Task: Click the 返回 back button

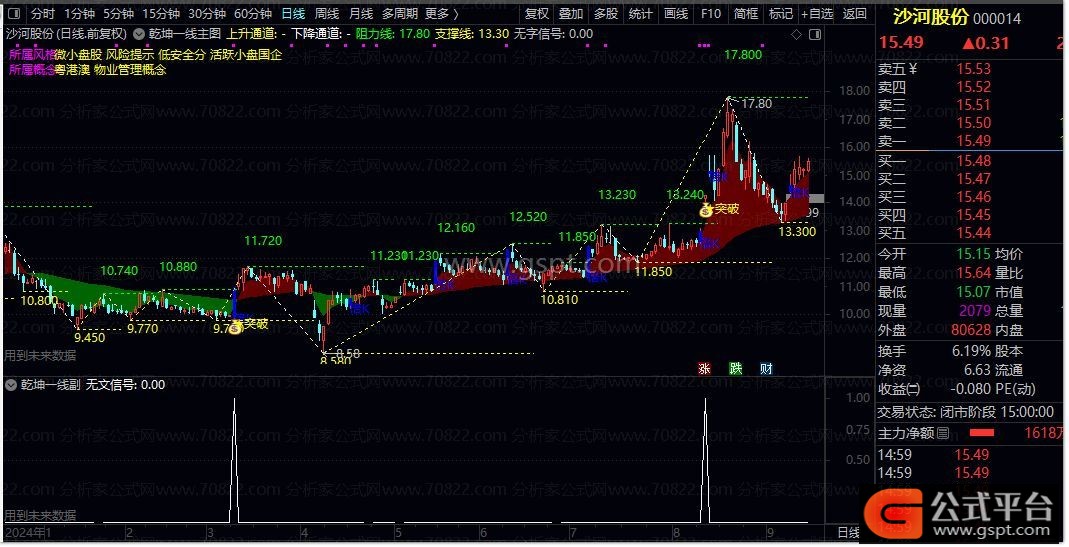Action: point(854,14)
